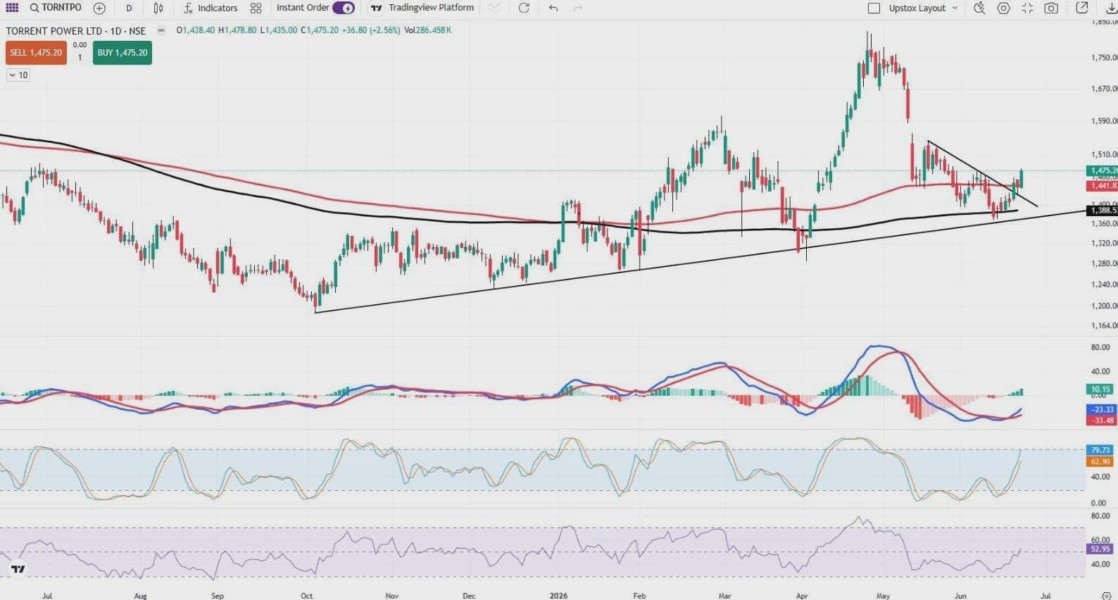This screenshot has height=600, width=1118.
Task: Open the Indicators panel
Action: coord(210,8)
